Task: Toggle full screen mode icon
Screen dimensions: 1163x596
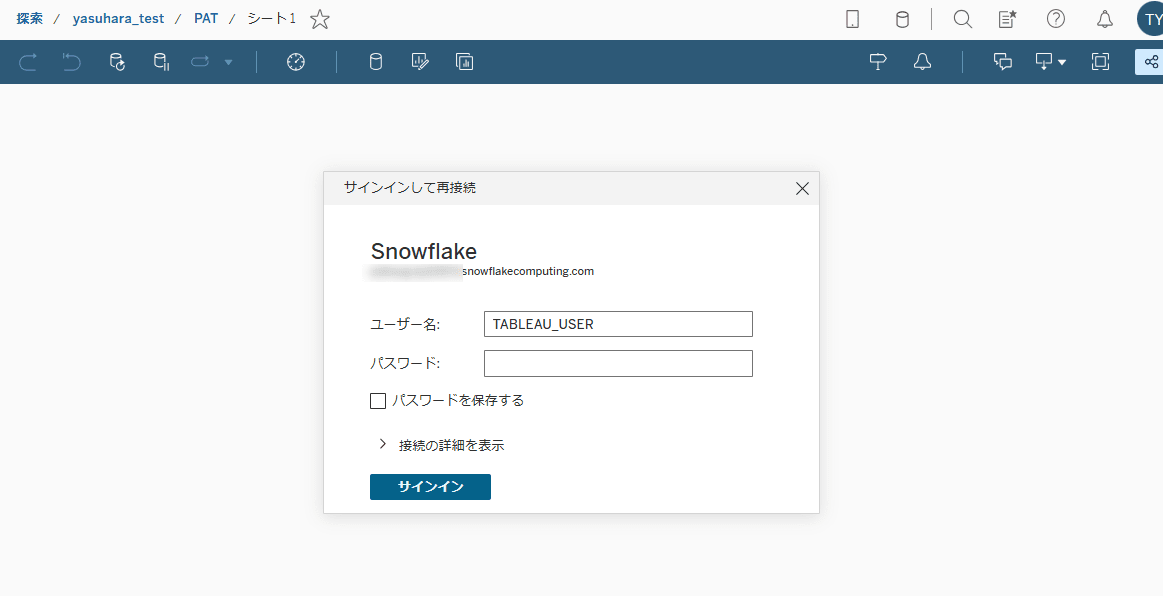Action: pos(1101,62)
